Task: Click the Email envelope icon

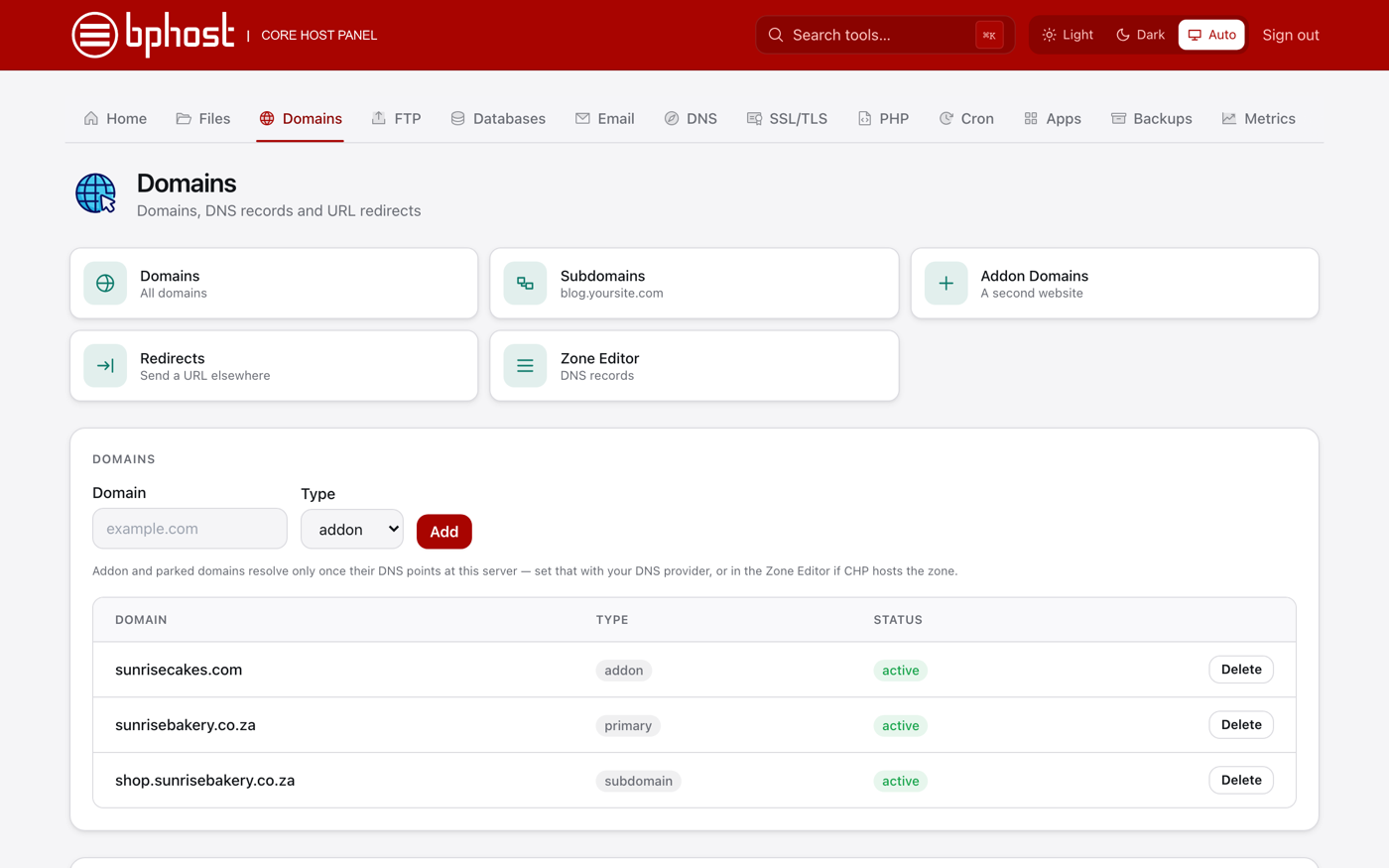Action: pos(582,118)
